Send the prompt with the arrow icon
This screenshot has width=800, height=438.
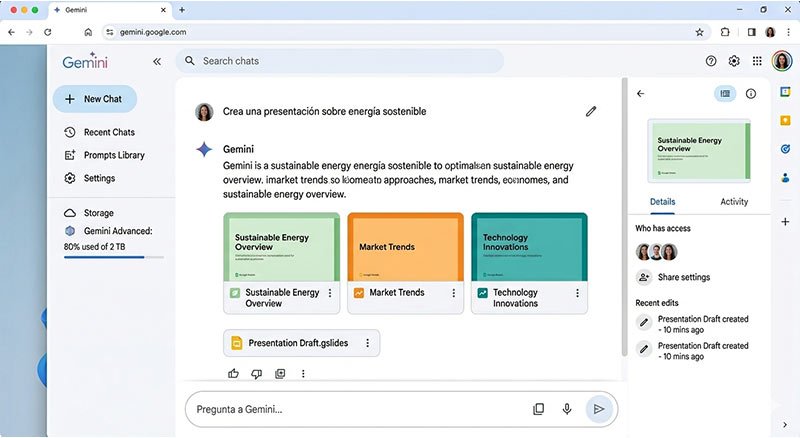pos(598,409)
